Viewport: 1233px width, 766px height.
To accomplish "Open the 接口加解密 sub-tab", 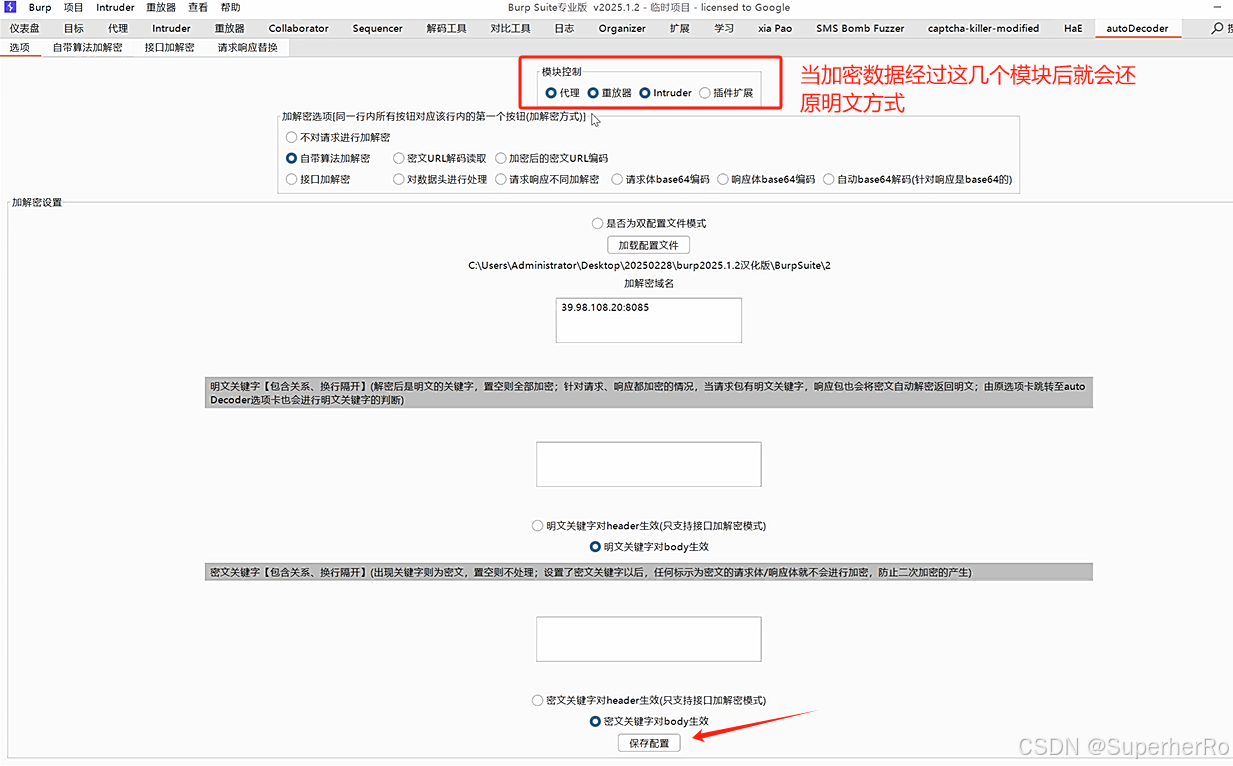I will pos(169,47).
